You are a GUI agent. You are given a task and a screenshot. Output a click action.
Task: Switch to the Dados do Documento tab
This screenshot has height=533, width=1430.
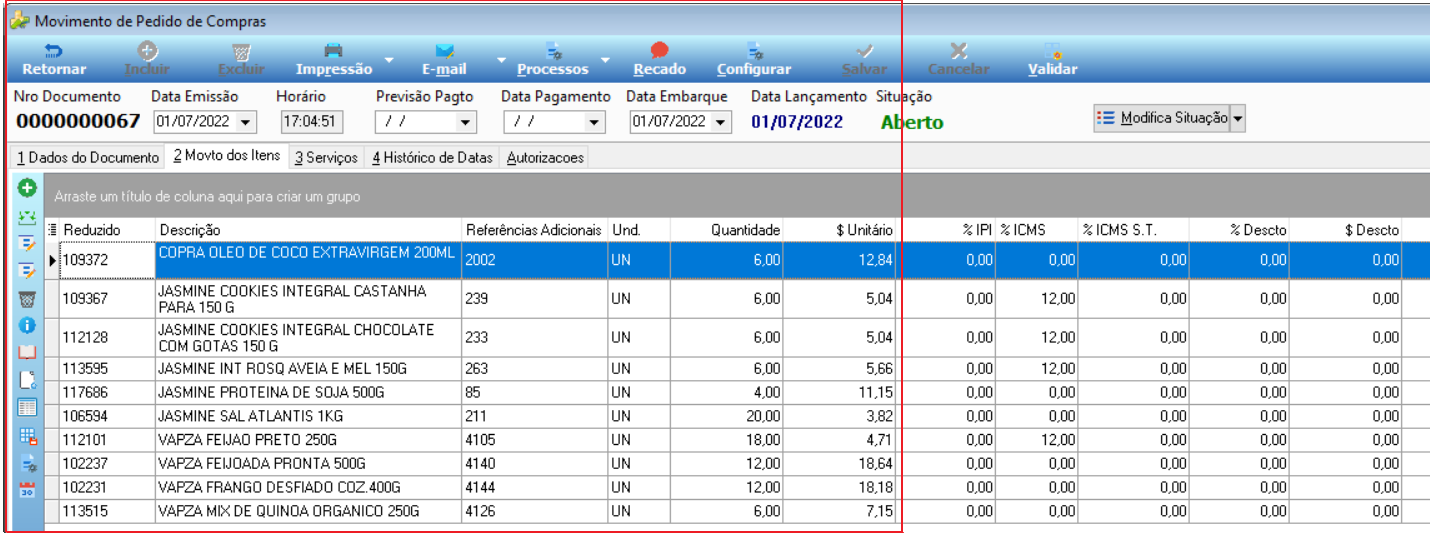point(88,158)
